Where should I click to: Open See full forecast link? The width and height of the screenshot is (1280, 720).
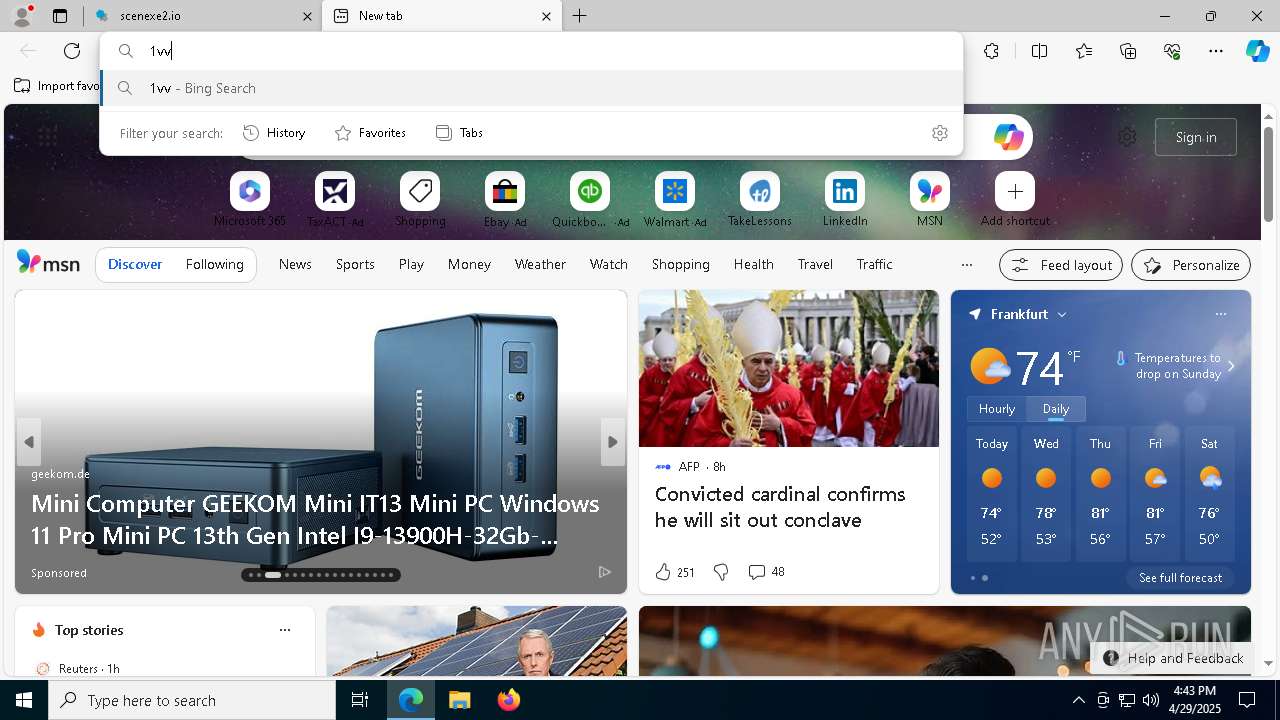coord(1180,578)
